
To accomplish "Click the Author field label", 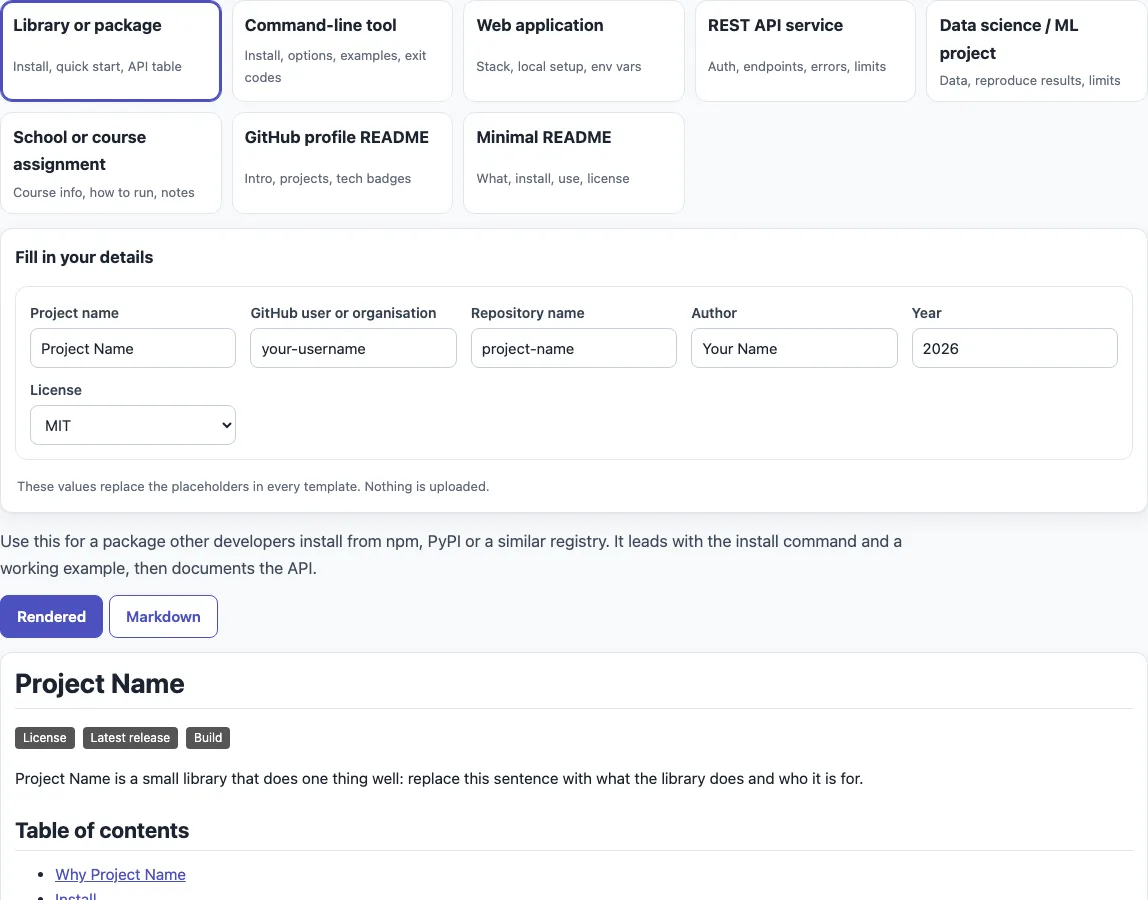I will pyautogui.click(x=714, y=313).
